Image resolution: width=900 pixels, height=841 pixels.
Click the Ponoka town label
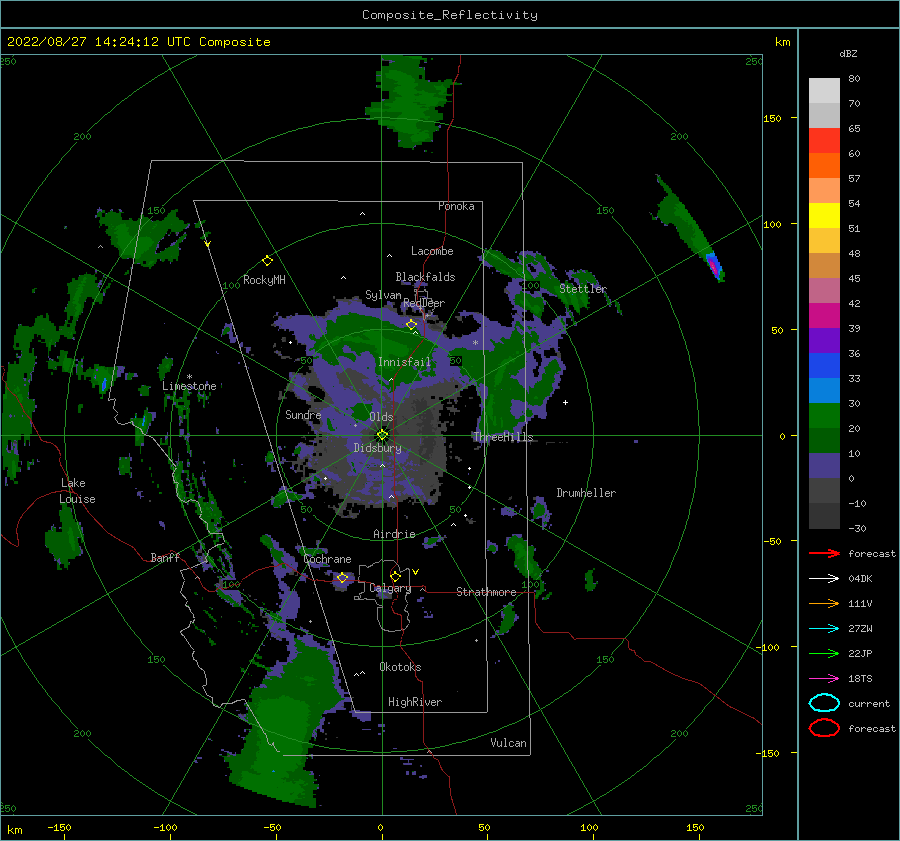(x=456, y=206)
